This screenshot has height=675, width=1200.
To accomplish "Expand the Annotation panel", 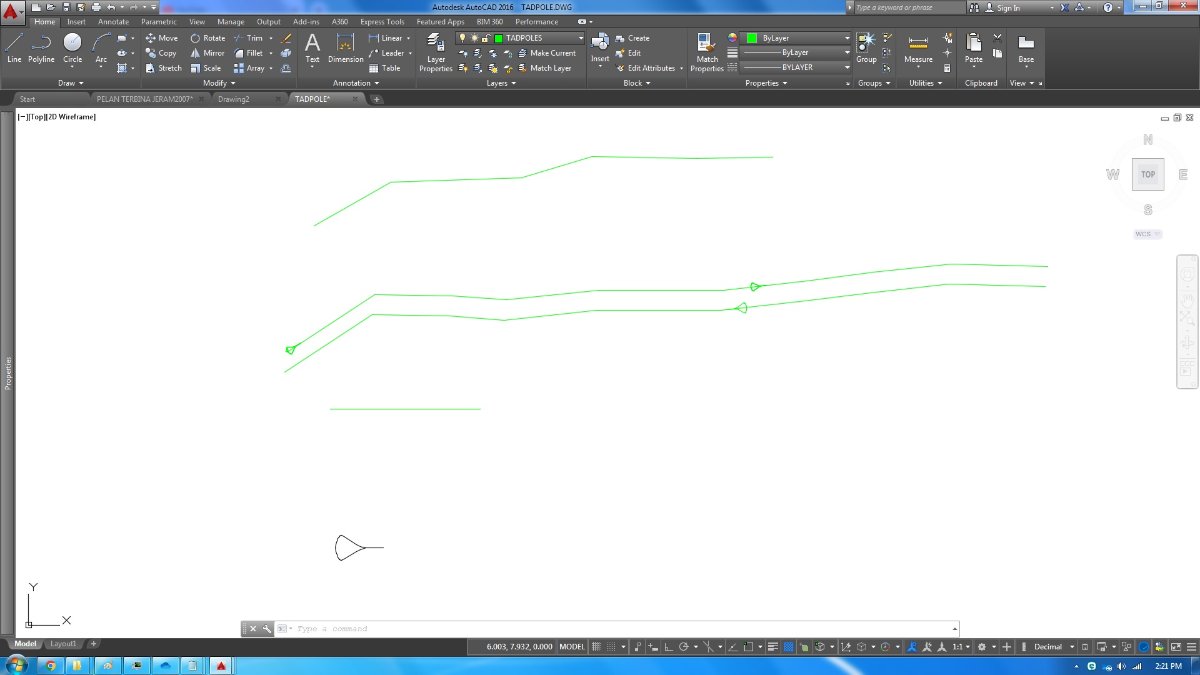I will [x=356, y=83].
